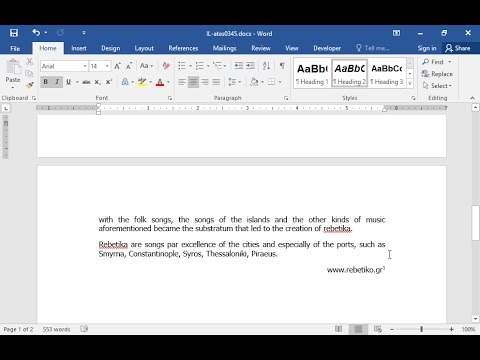Open the References tab

[183, 48]
